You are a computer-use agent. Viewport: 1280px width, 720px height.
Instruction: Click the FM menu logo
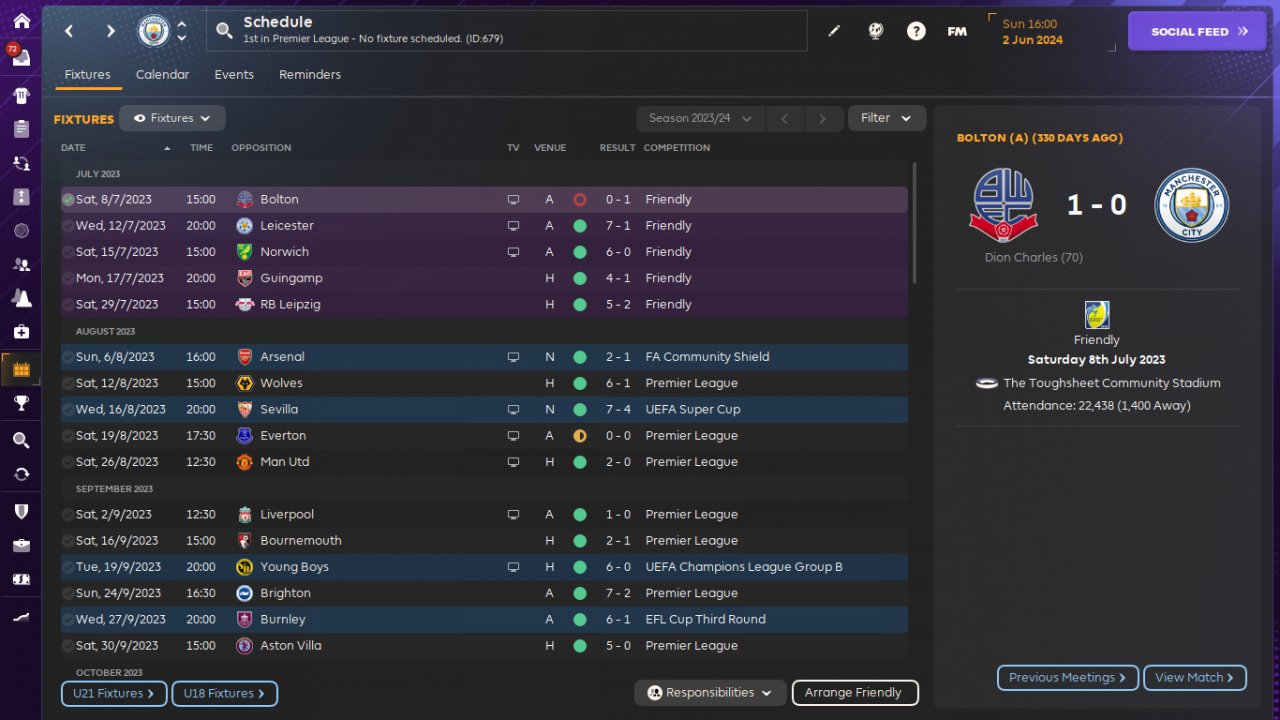point(957,31)
